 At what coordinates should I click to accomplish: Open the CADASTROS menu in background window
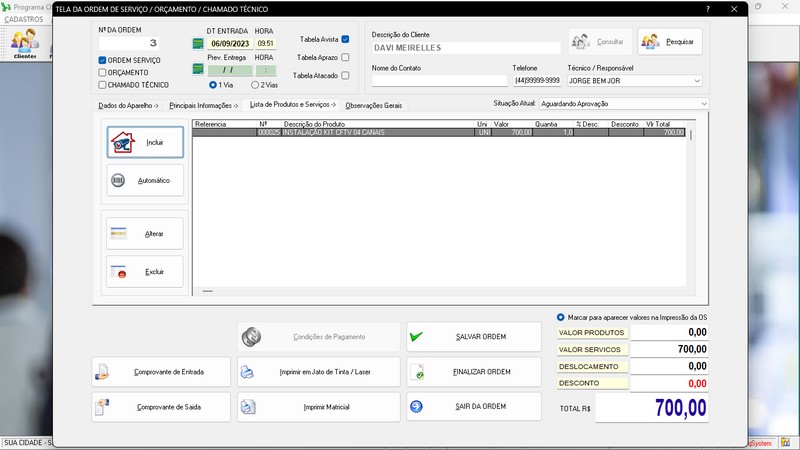[23, 19]
